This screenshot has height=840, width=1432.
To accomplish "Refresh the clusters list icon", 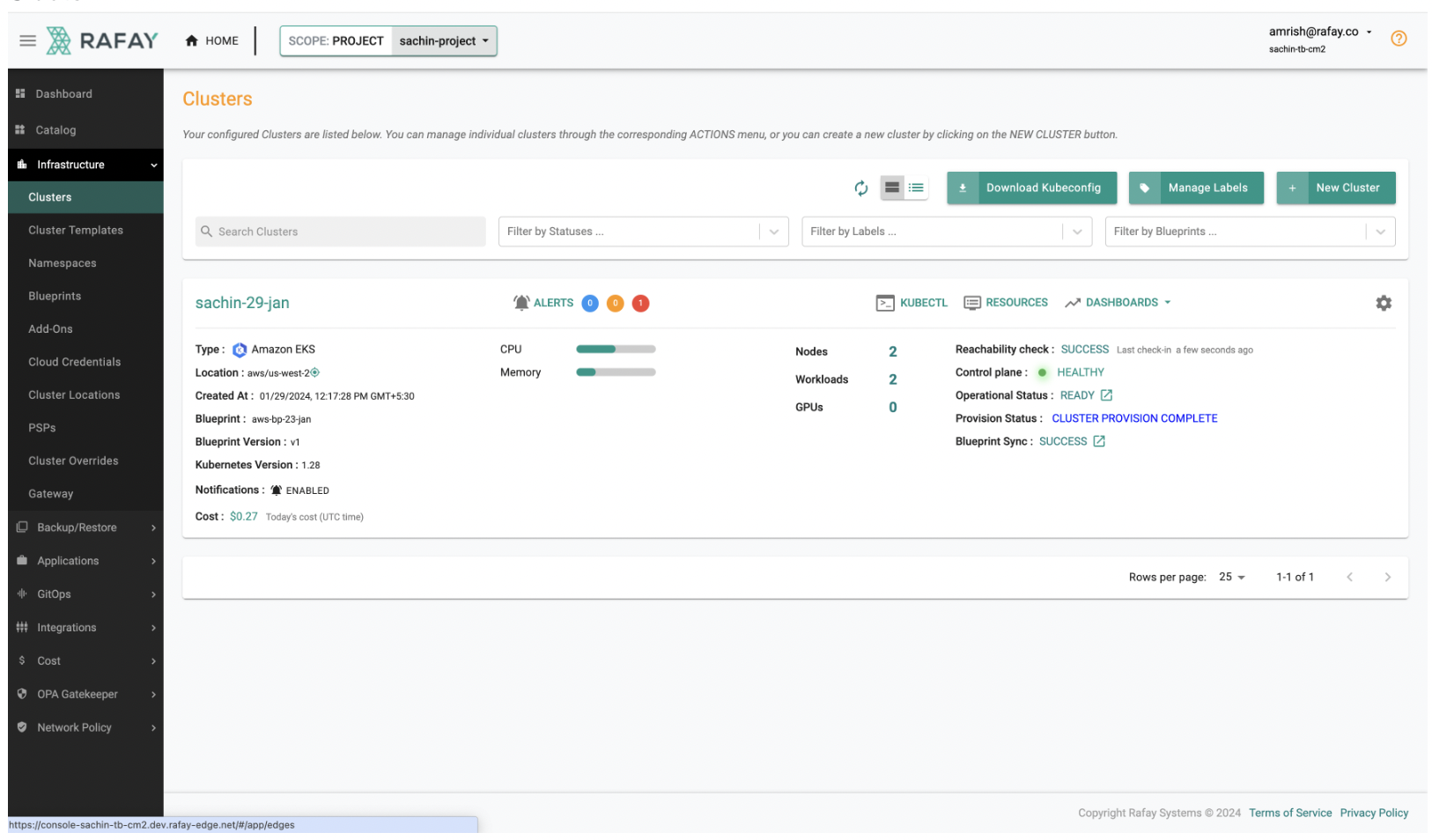I will coord(860,188).
